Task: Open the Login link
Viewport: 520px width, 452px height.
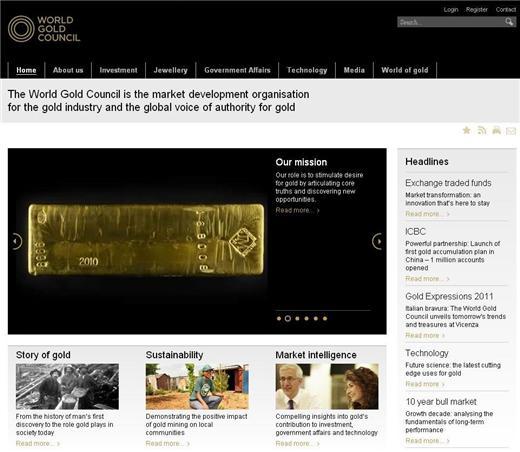Action: pos(451,10)
